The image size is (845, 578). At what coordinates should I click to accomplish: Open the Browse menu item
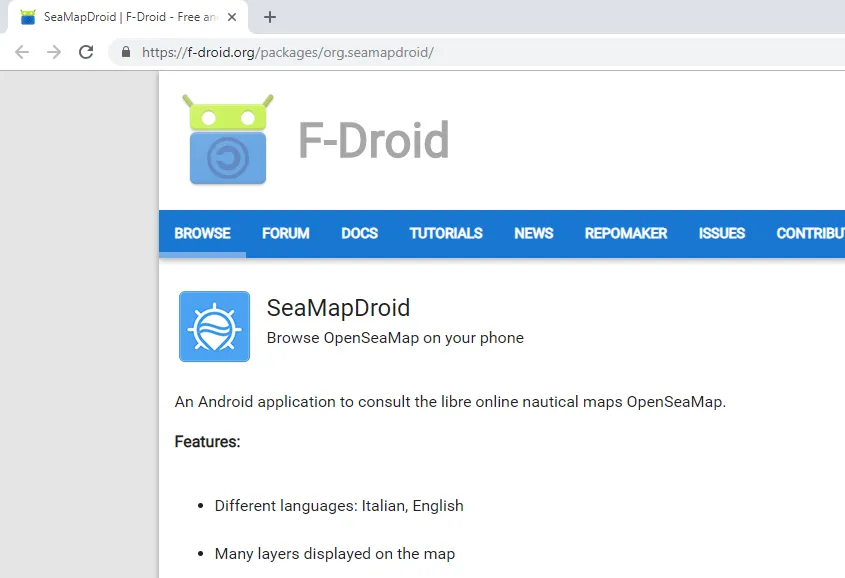[203, 233]
